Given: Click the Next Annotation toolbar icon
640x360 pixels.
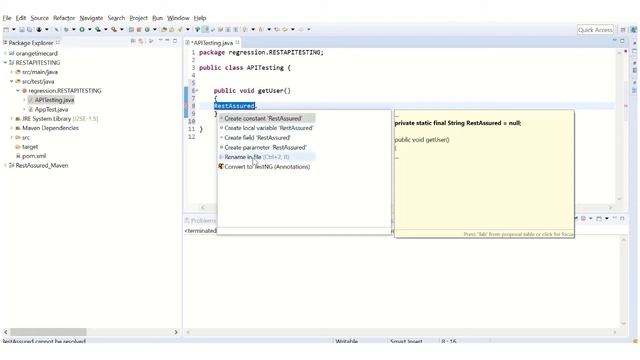Looking at the screenshot, I should pos(245,29).
